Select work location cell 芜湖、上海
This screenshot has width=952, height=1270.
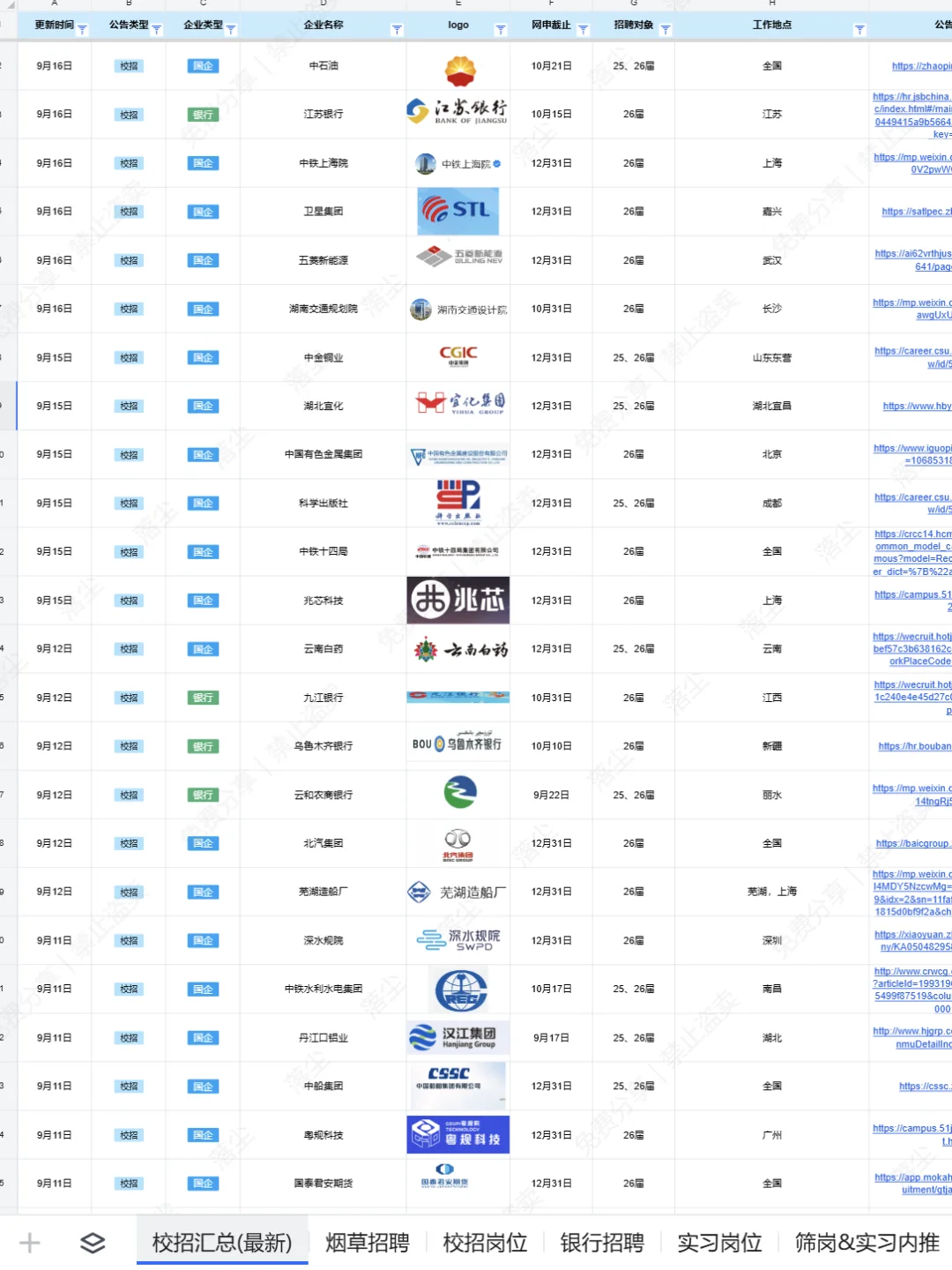772,892
